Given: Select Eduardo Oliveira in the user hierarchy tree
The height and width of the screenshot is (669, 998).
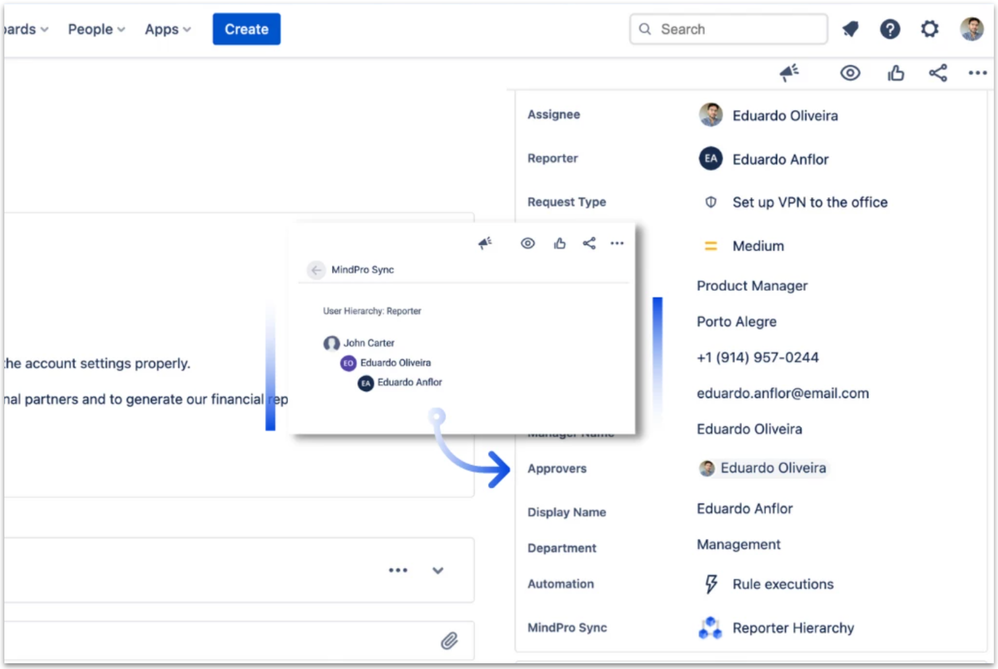Looking at the screenshot, I should (395, 363).
